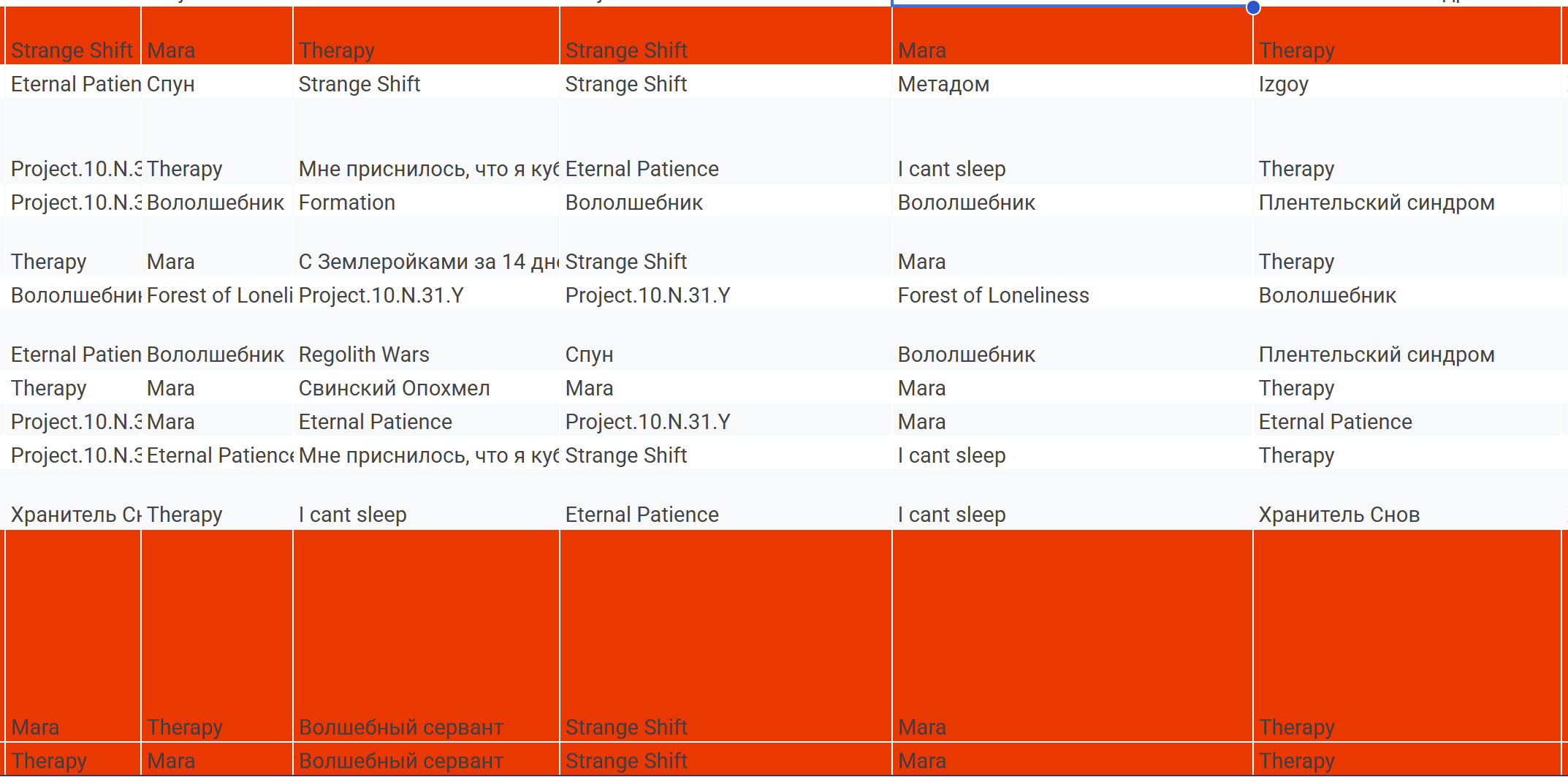Select "Спун" cell in the "Izgoy" row
Viewport: 1568px width, 777px height.
pyautogui.click(x=171, y=85)
